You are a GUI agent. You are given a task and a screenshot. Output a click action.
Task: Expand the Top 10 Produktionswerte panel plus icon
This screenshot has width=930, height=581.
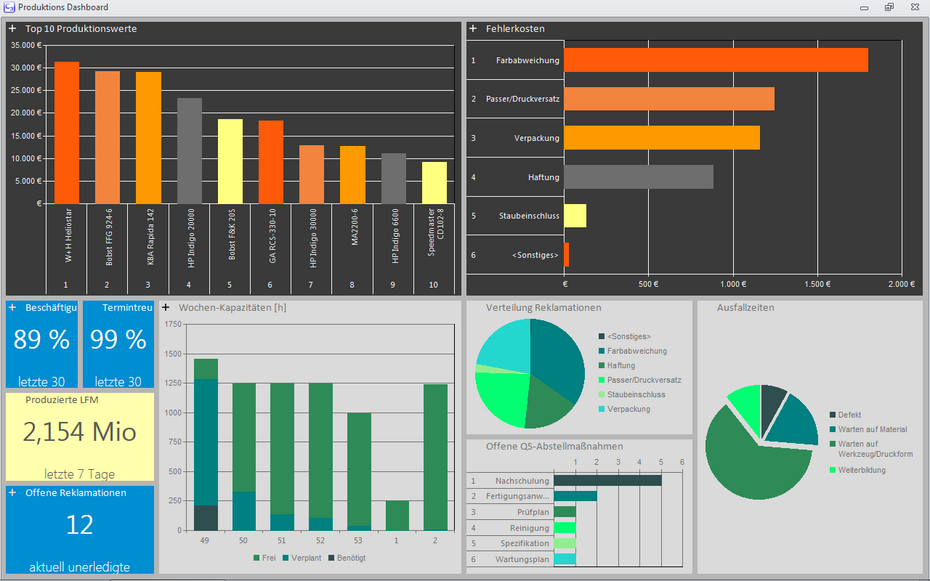12,28
